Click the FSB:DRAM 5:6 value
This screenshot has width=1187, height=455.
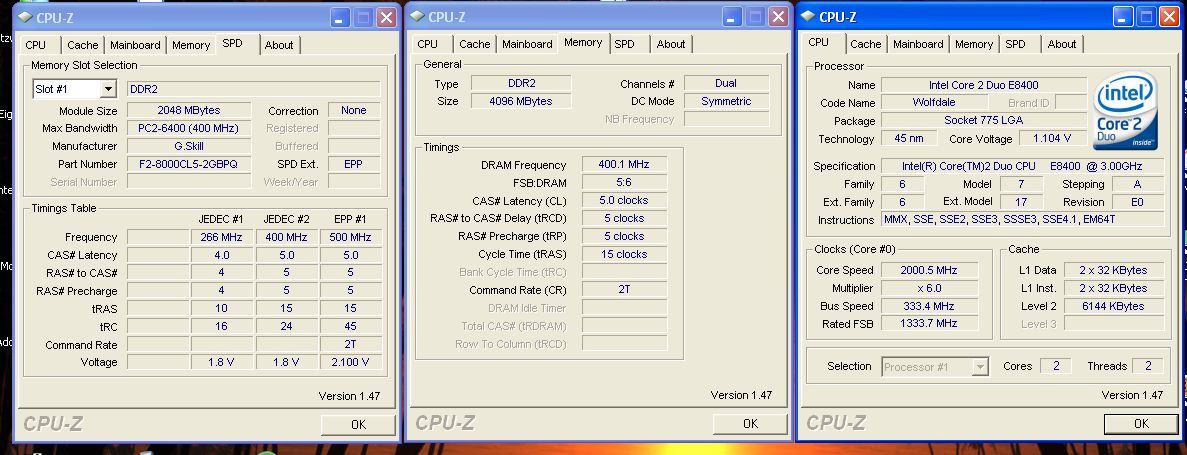point(624,182)
